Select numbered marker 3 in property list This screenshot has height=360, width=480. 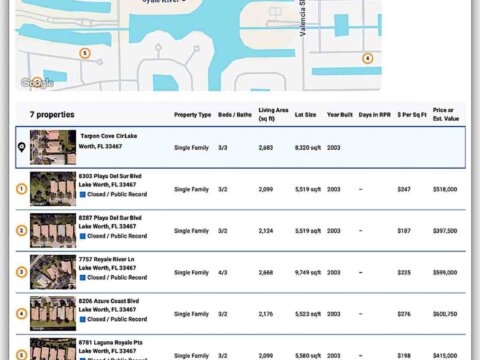tap(22, 272)
